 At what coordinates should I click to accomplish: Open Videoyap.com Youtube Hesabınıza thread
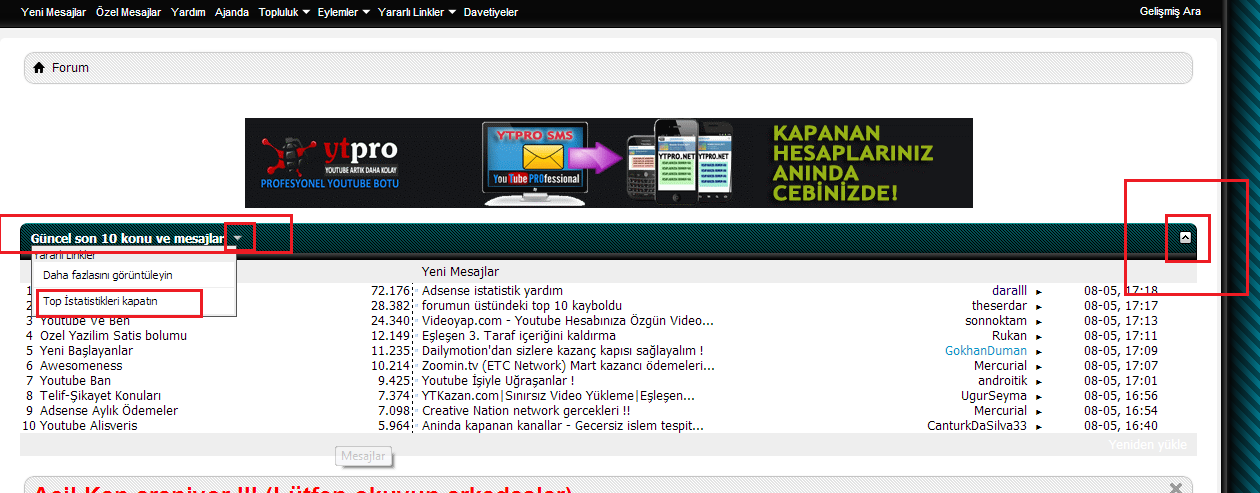568,321
